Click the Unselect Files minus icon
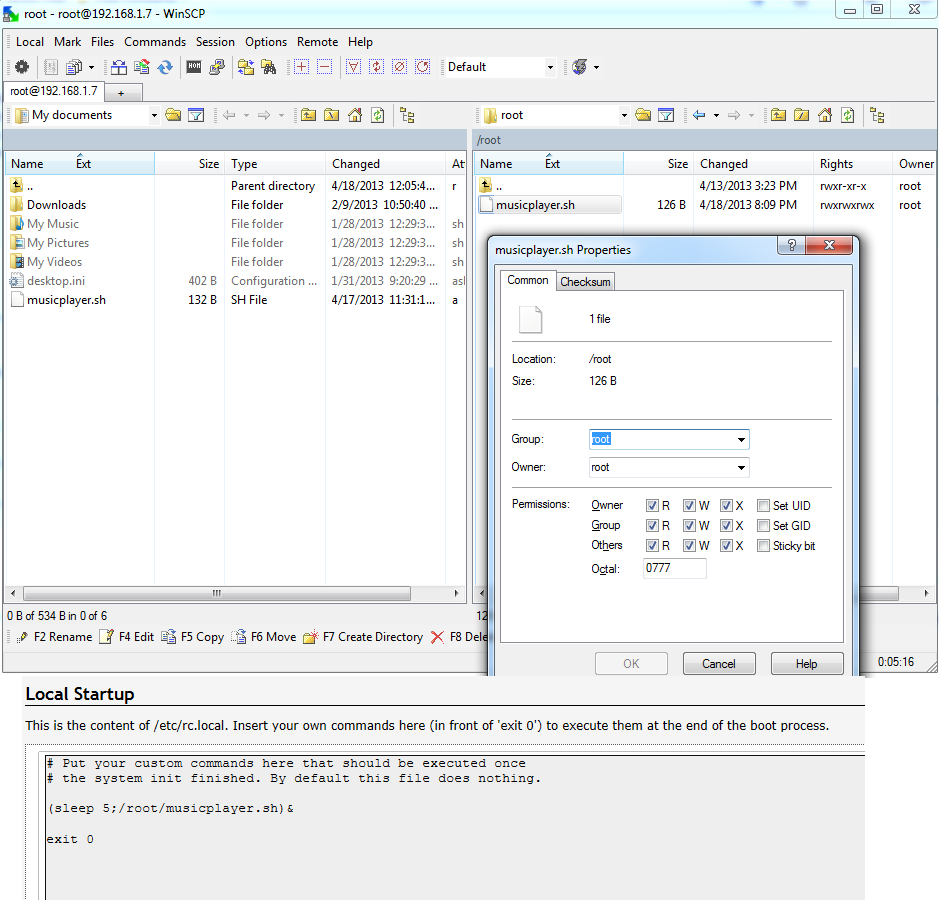The height and width of the screenshot is (900, 939). (324, 67)
